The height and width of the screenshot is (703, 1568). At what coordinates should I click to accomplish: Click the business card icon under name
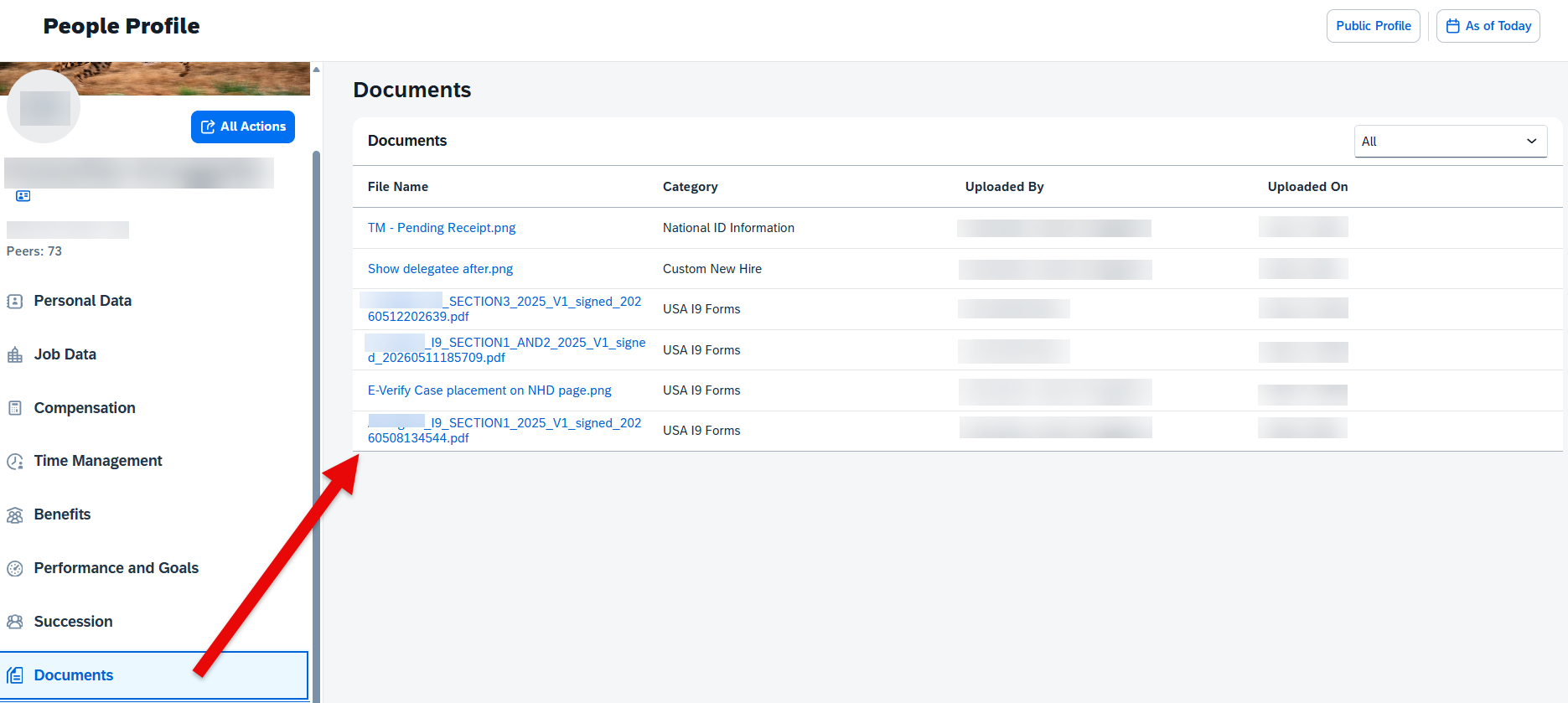pos(23,196)
